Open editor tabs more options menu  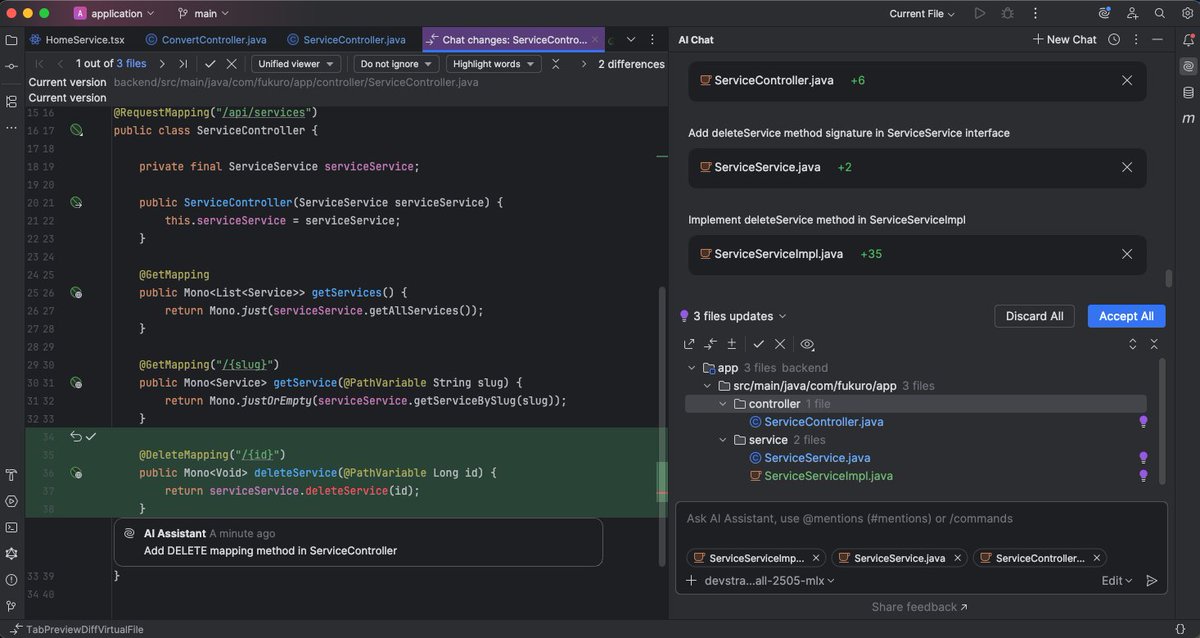tap(655, 39)
